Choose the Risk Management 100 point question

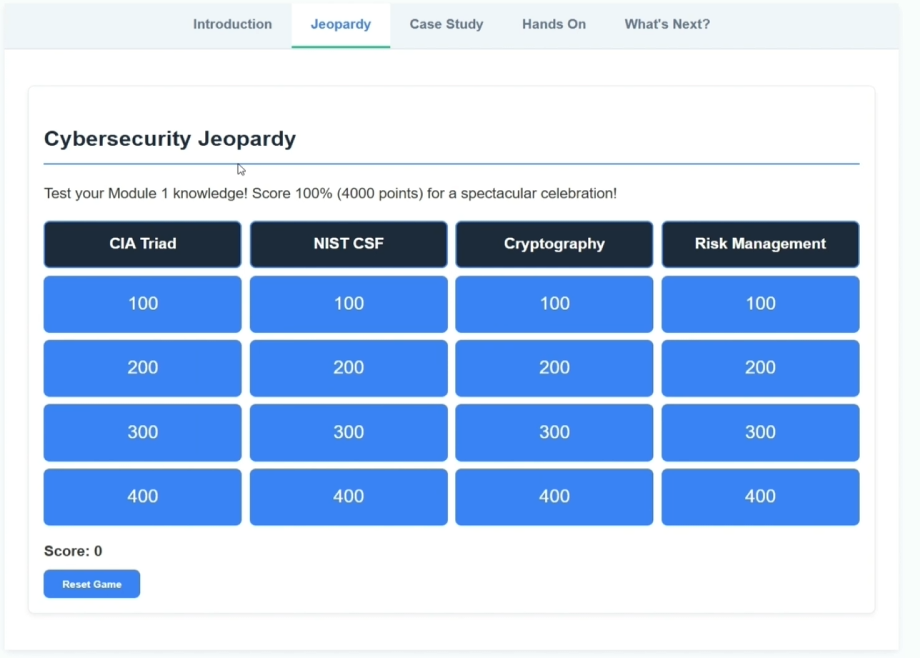click(x=760, y=304)
